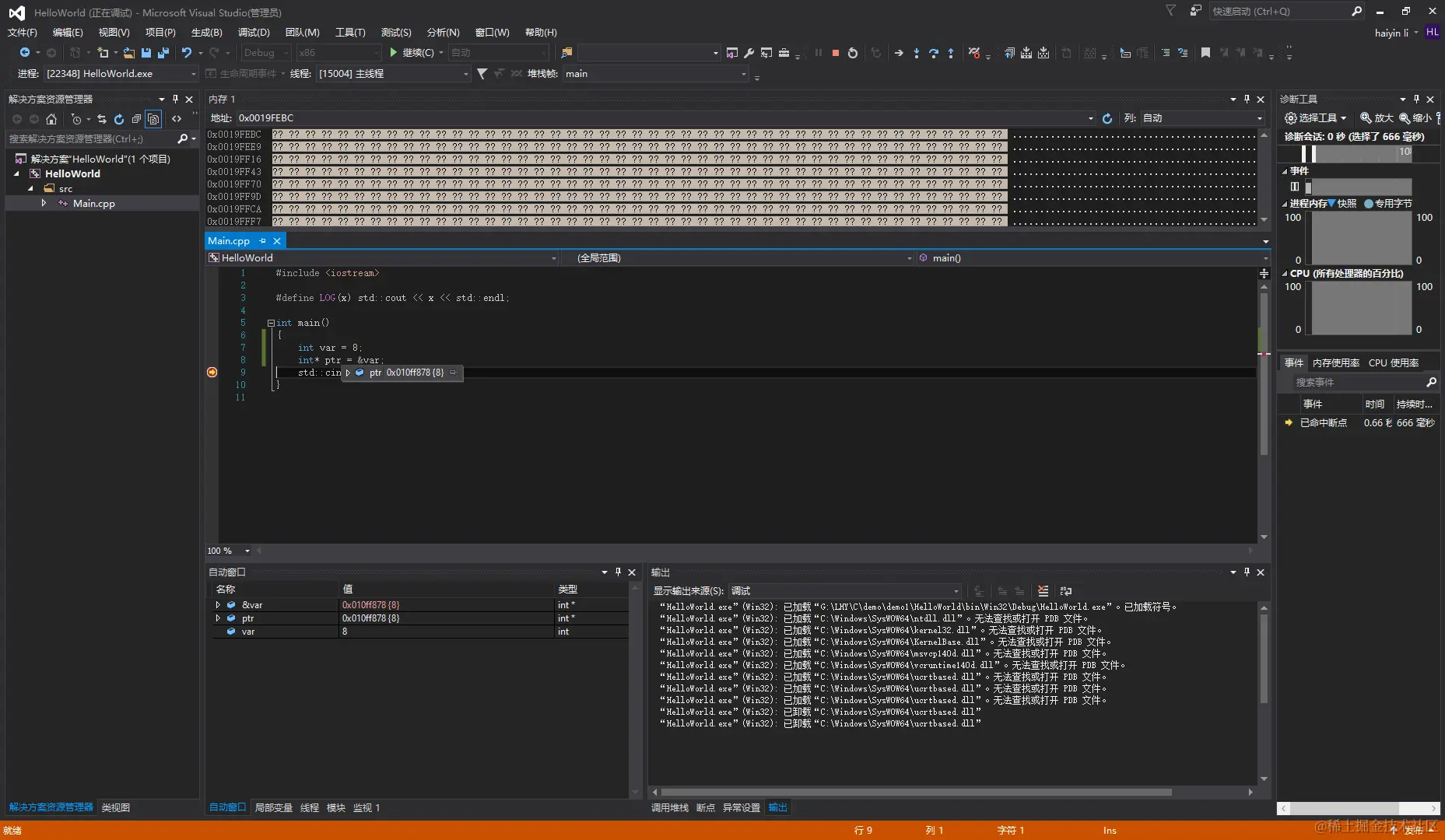Expand the ptr variable in Autos window
Viewport: 1445px width, 840px height.
tap(218, 618)
